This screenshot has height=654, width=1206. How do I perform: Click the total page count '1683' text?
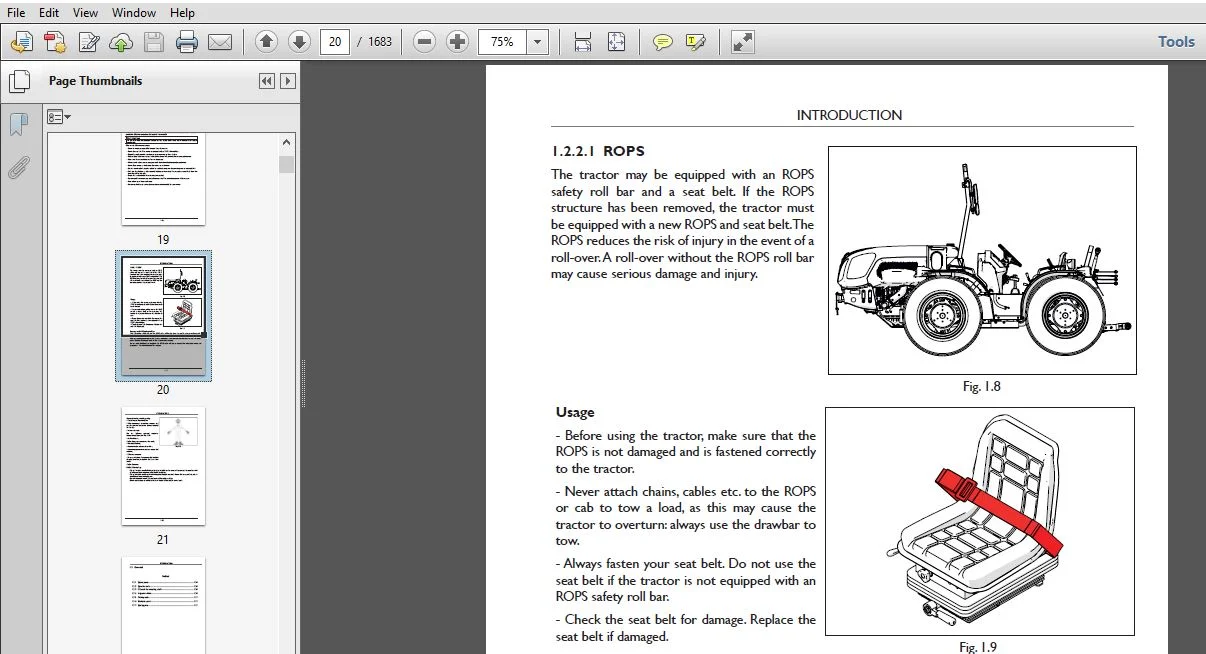(380, 42)
